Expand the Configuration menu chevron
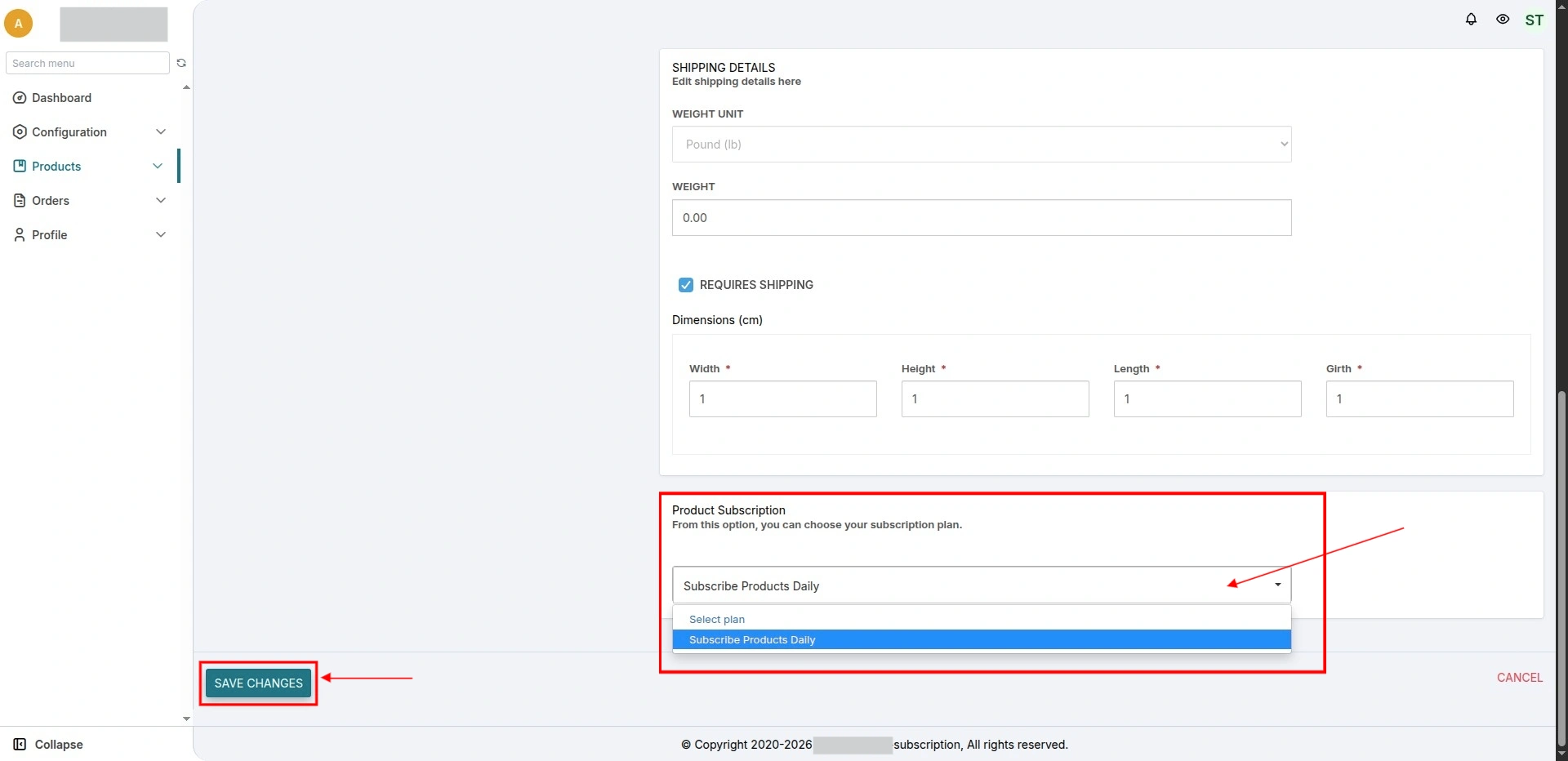The image size is (1568, 761). tap(161, 132)
